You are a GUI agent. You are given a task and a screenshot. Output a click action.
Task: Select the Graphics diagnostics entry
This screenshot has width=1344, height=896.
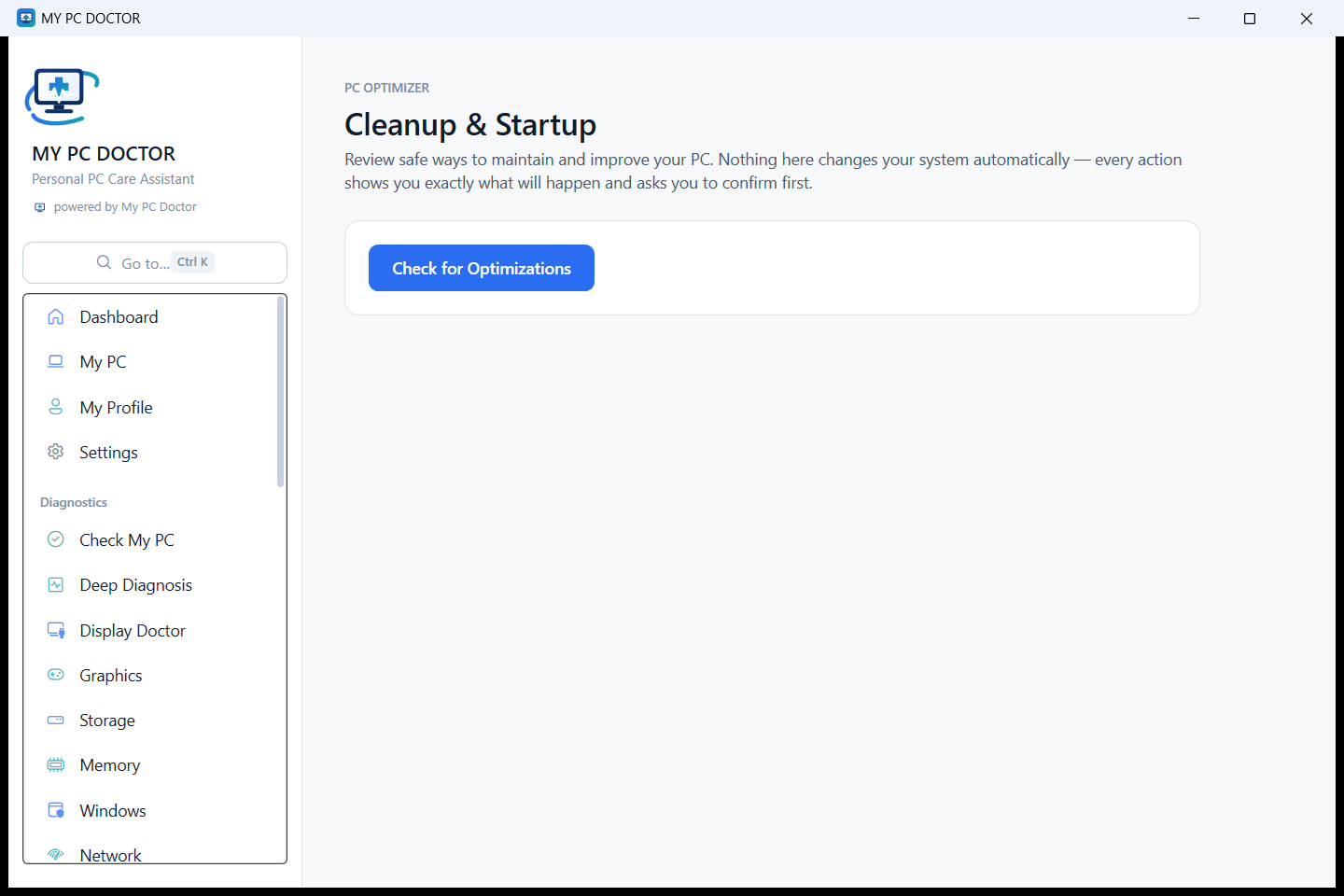pyautogui.click(x=150, y=676)
